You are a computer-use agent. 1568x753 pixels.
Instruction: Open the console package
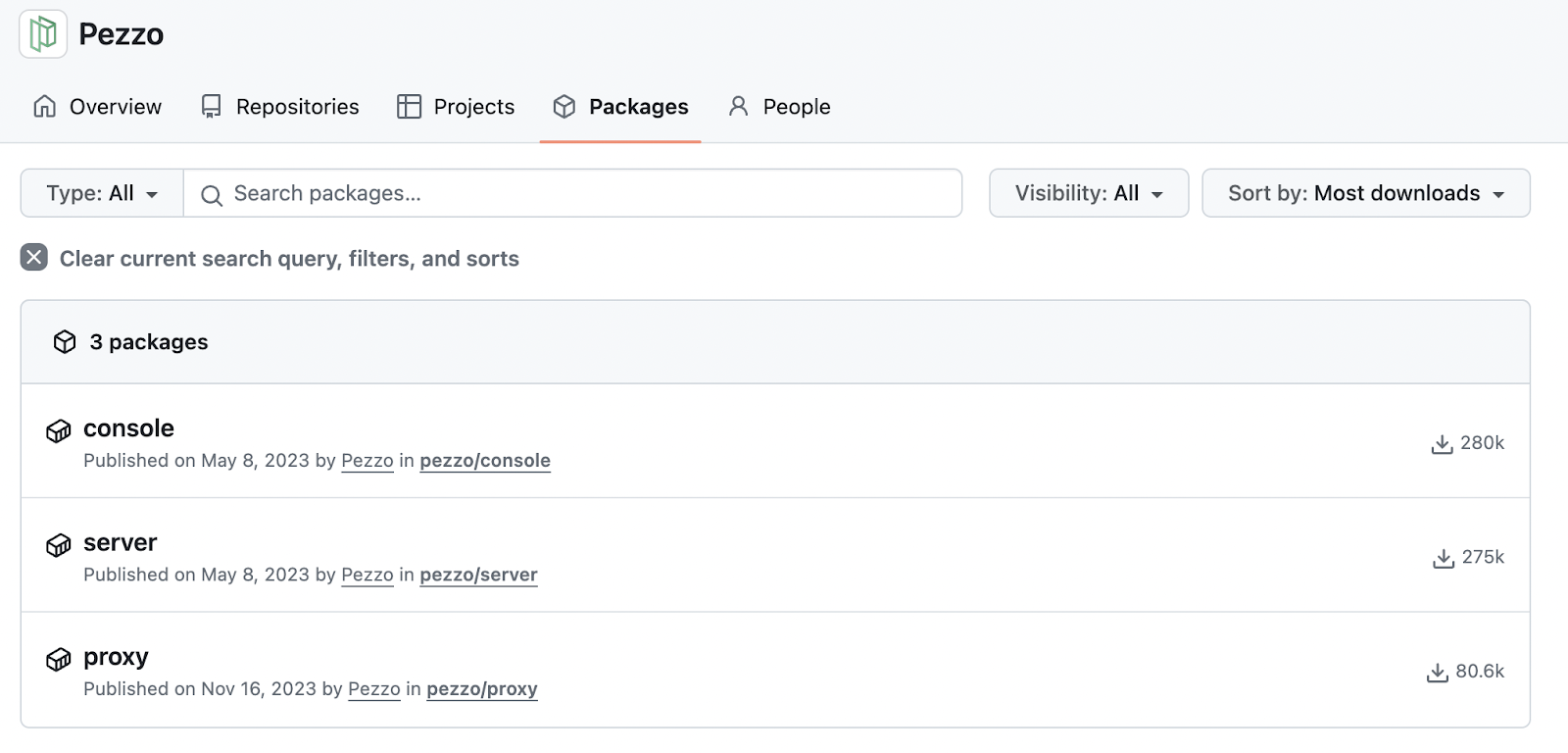tap(128, 428)
